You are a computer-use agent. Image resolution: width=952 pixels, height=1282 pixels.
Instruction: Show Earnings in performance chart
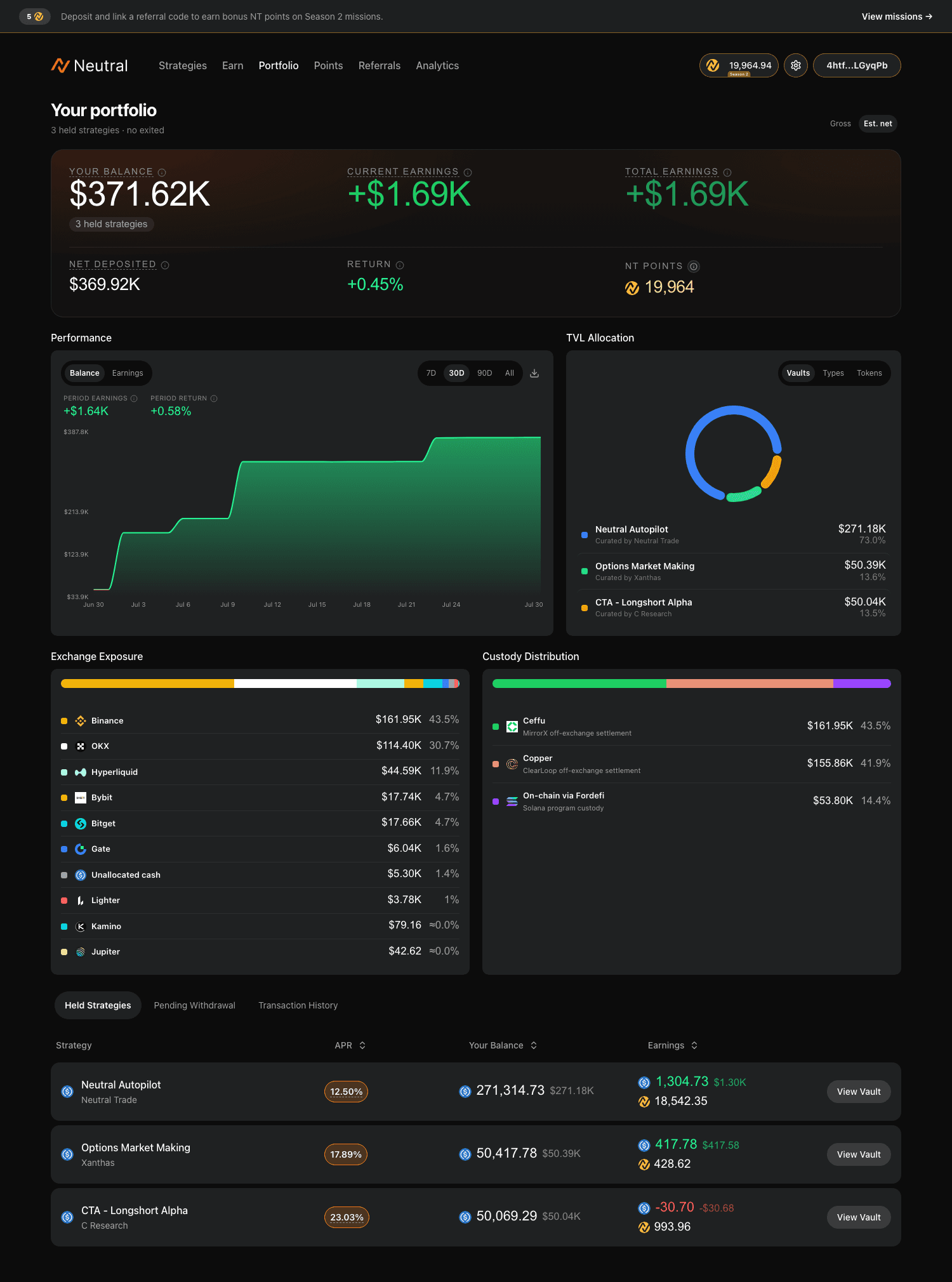pyautogui.click(x=128, y=373)
